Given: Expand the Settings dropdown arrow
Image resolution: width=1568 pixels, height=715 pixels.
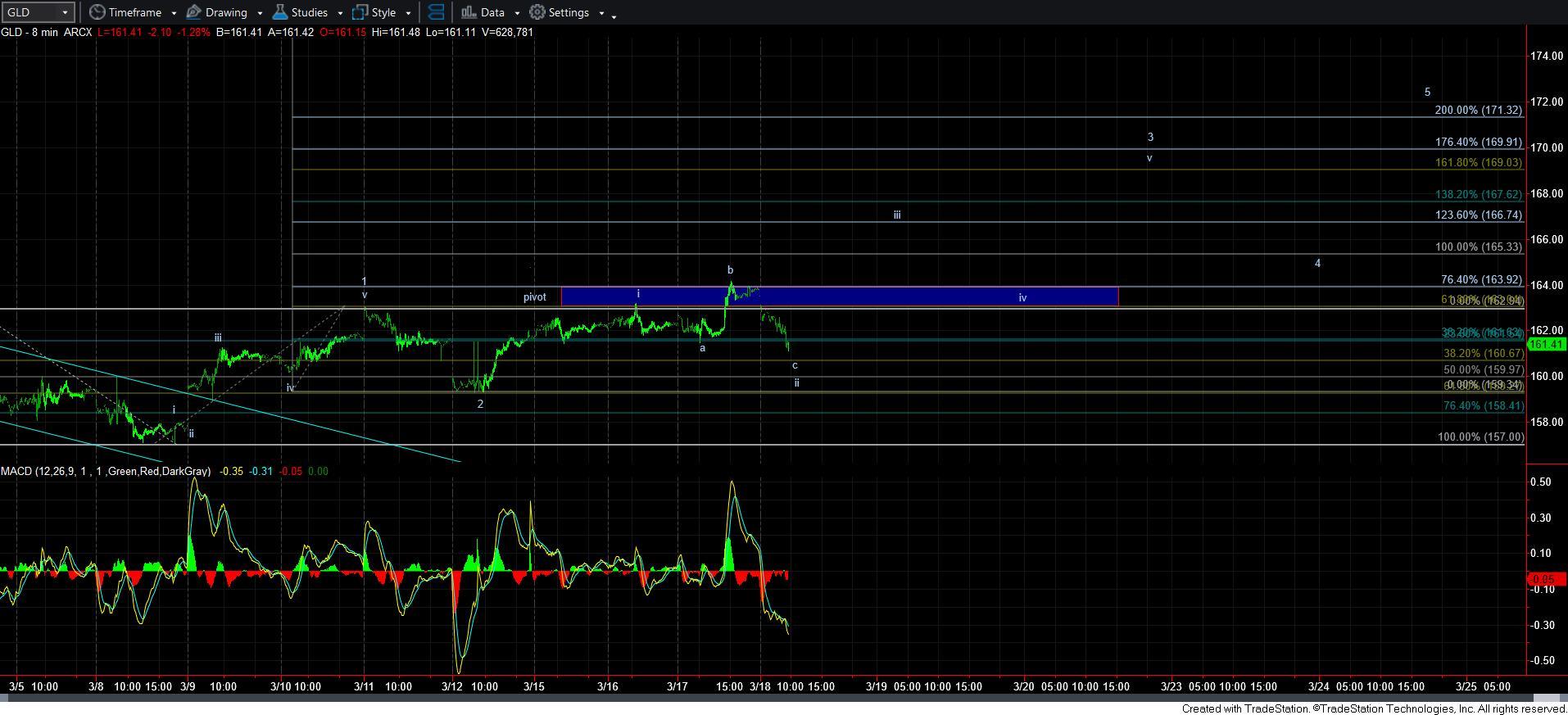Looking at the screenshot, I should [x=601, y=13].
